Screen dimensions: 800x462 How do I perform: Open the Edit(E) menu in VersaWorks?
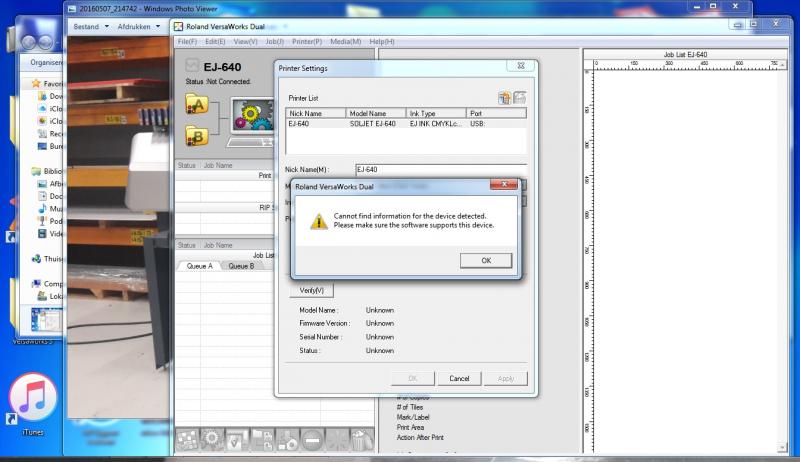215,41
